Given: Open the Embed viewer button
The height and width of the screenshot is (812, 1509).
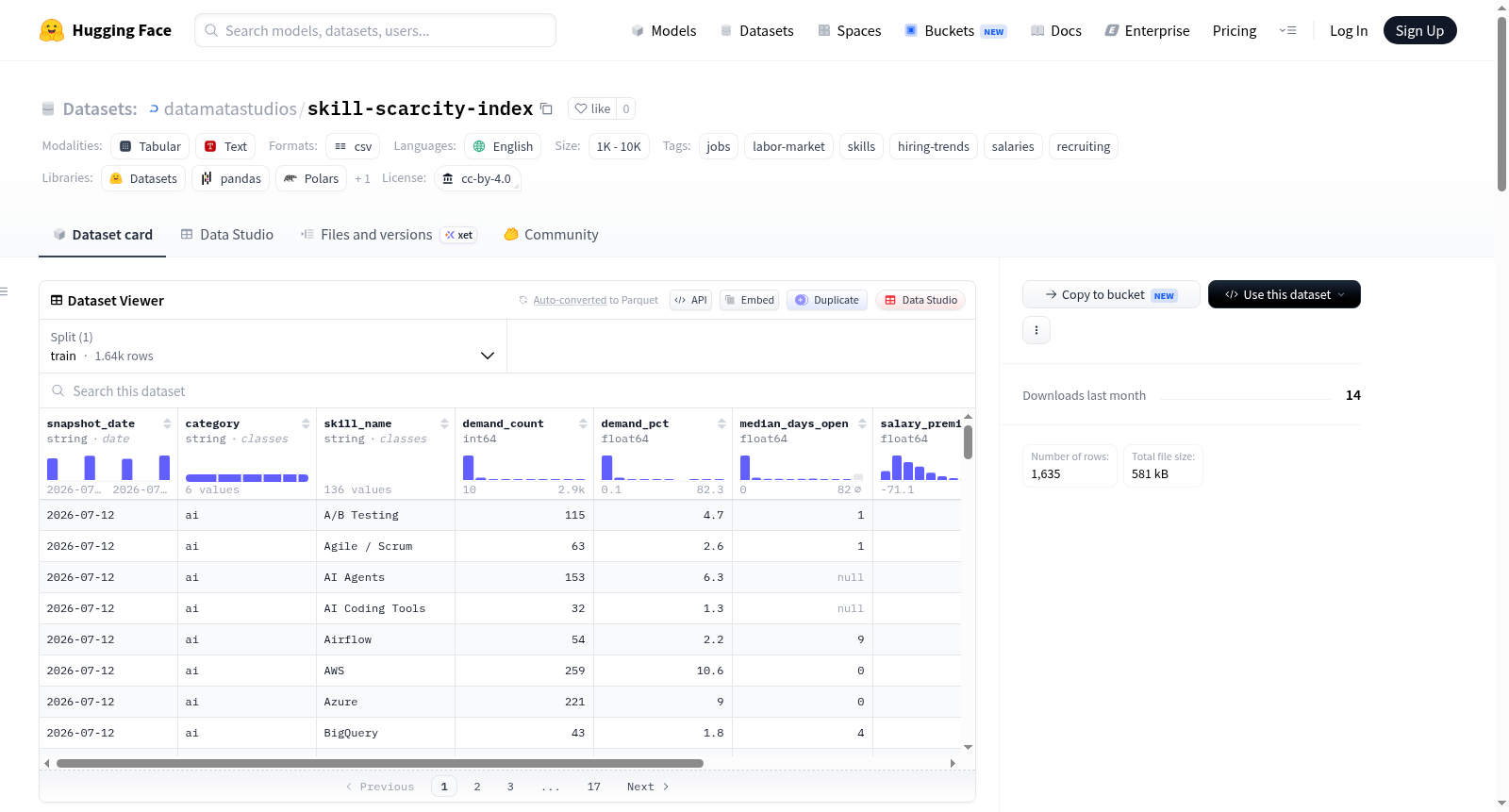Looking at the screenshot, I should (749, 300).
